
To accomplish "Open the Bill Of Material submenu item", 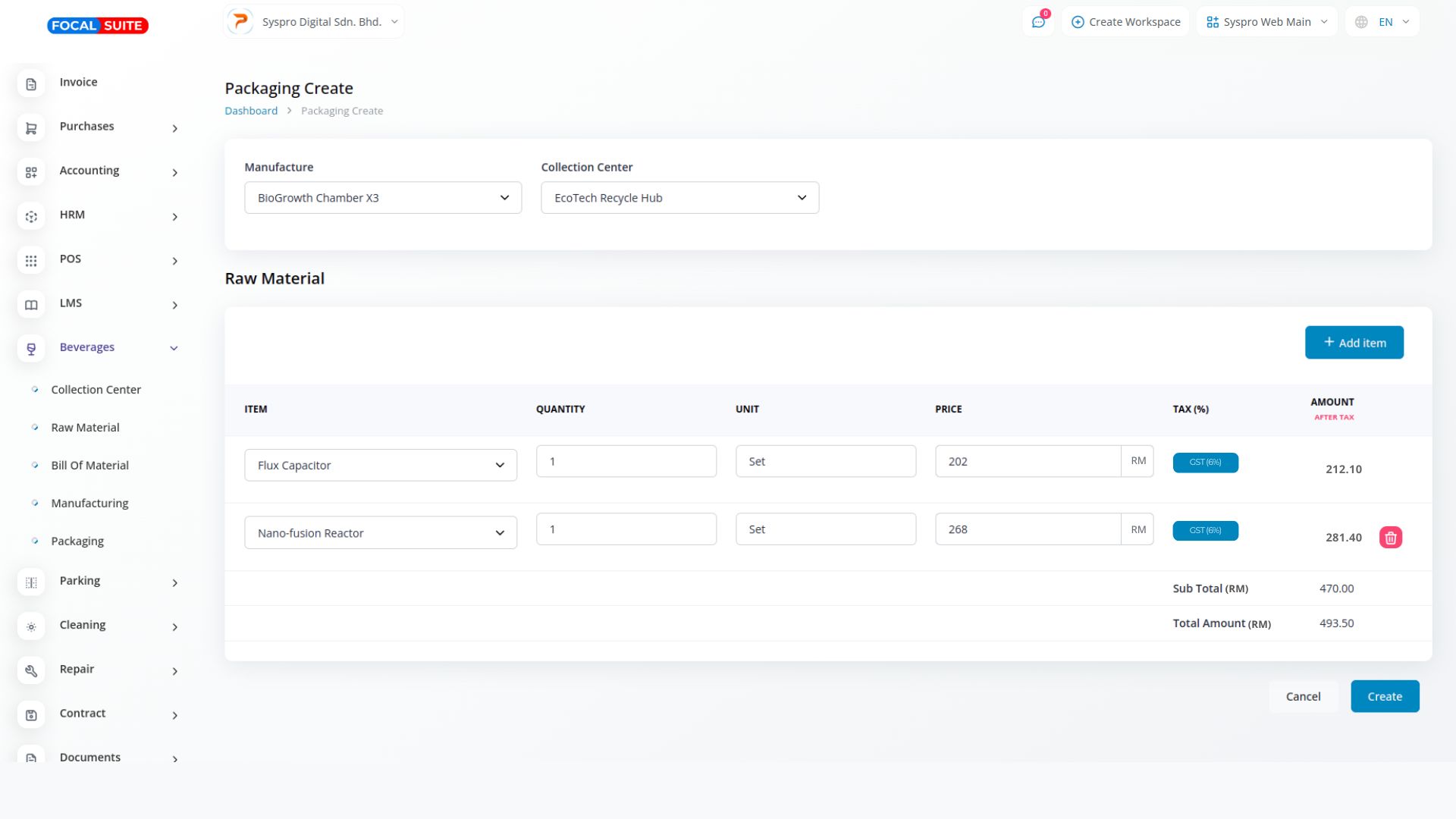I will [x=89, y=466].
